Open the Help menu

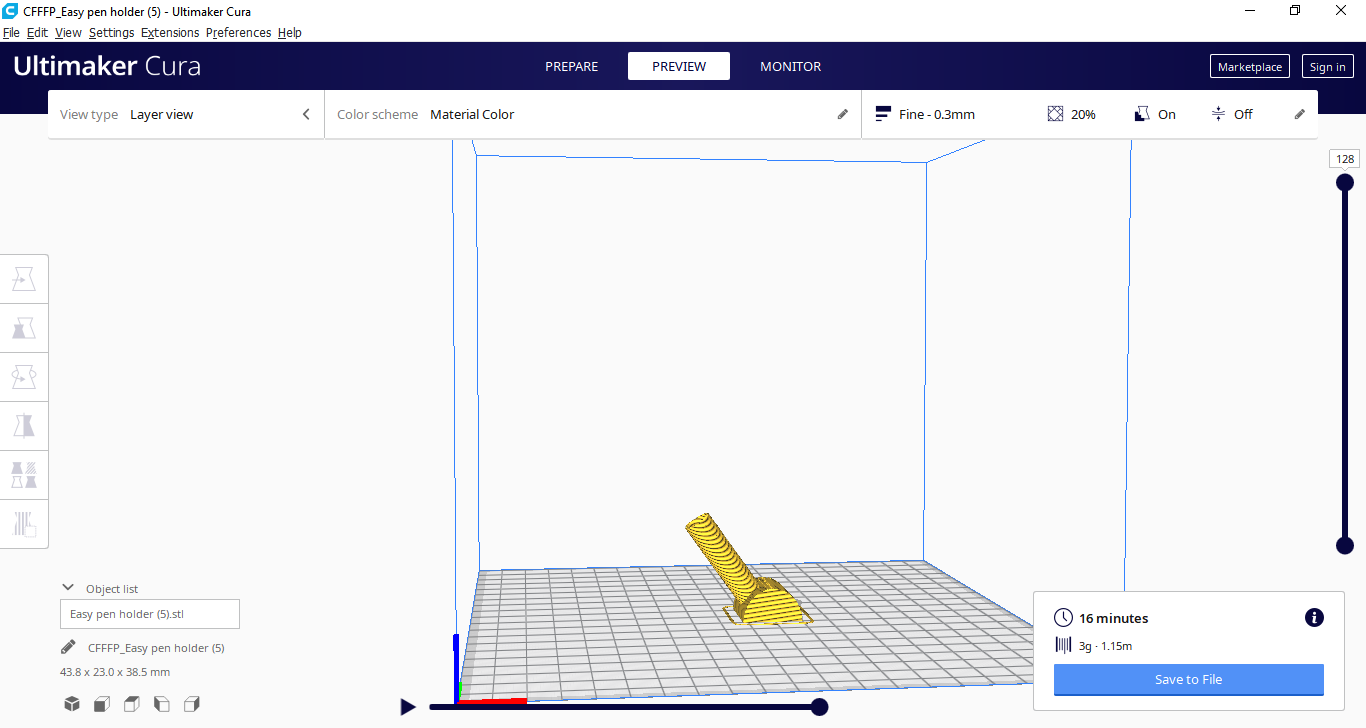point(290,32)
